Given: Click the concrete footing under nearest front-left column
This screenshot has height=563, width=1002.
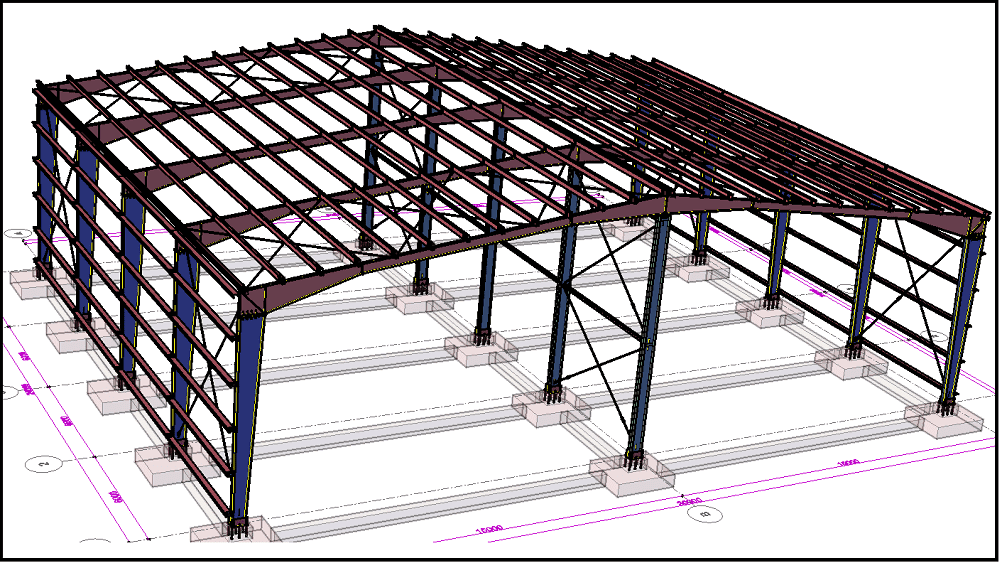Looking at the screenshot, I should pos(232,531).
